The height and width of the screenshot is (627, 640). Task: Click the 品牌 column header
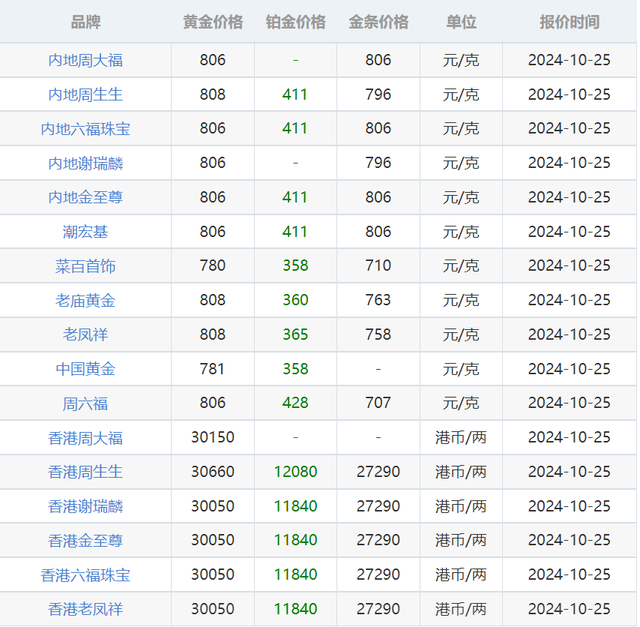pos(85,22)
